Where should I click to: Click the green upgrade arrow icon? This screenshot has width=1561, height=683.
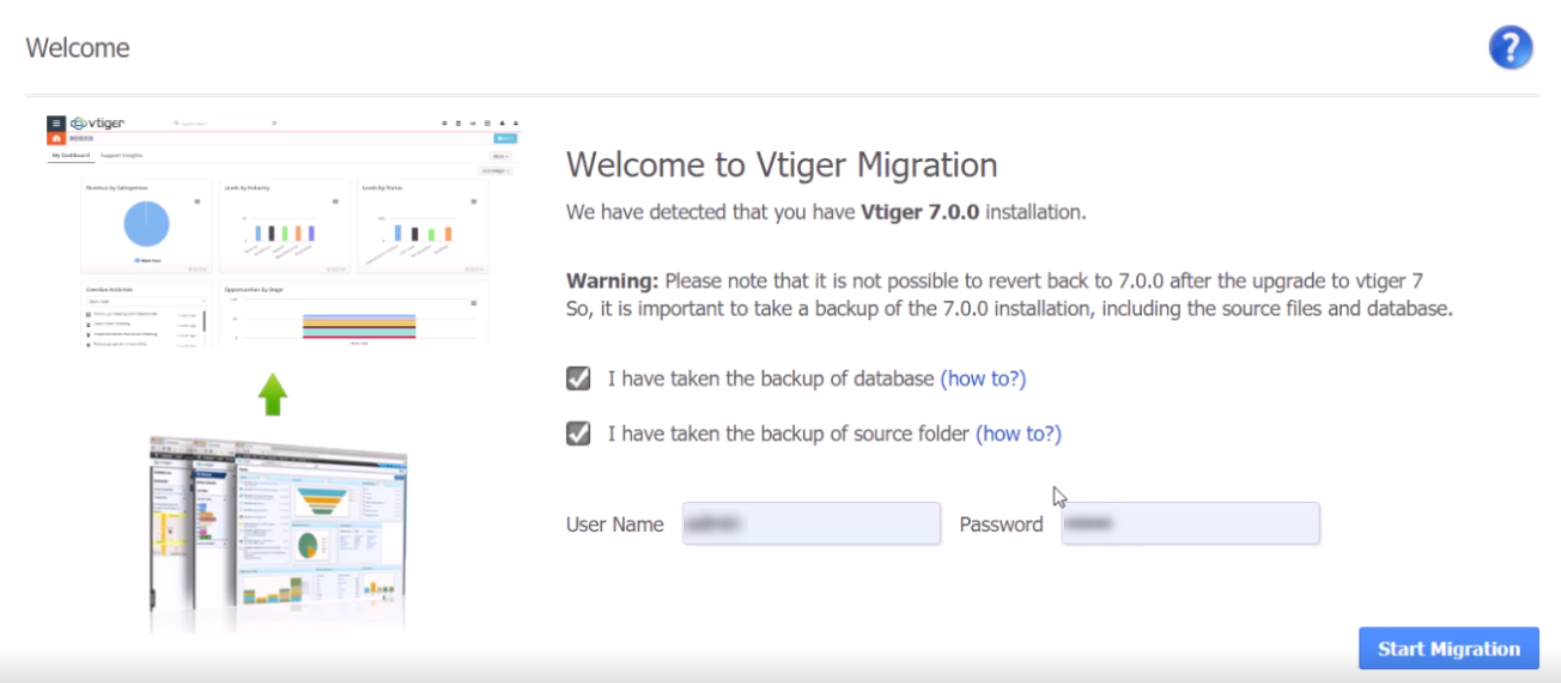[x=272, y=394]
